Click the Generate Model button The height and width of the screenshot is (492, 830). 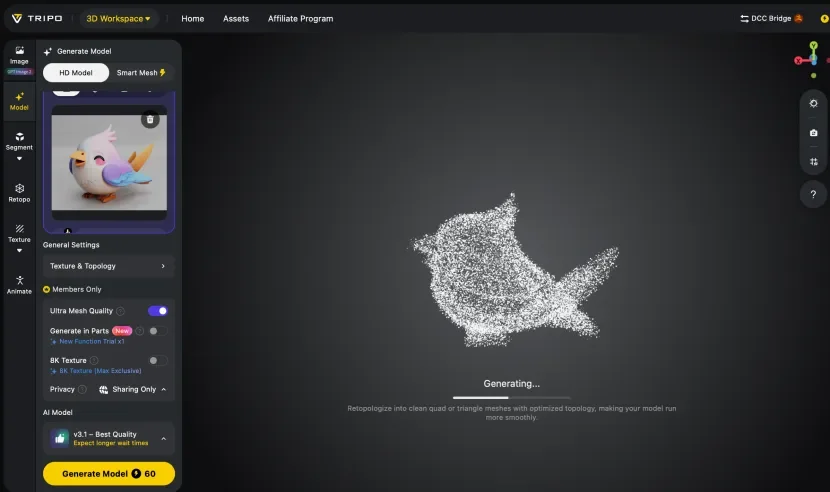(x=109, y=473)
